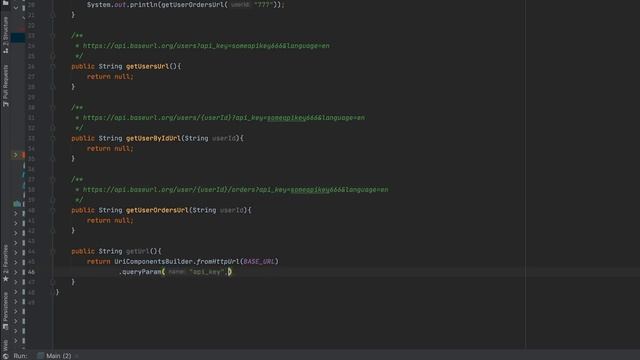The image size is (640, 360).
Task: Collapse the Javadoc fold above getUserOrdersUrl
Action: pos(53,179)
